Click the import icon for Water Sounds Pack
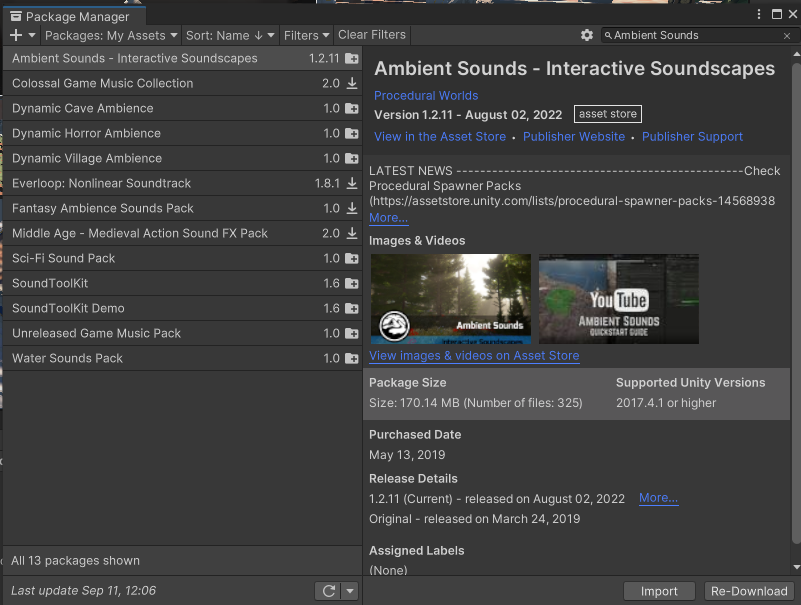 tap(351, 359)
